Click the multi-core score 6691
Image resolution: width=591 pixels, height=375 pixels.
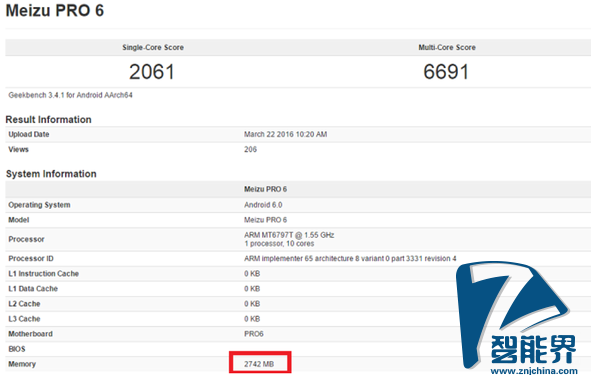point(446,72)
